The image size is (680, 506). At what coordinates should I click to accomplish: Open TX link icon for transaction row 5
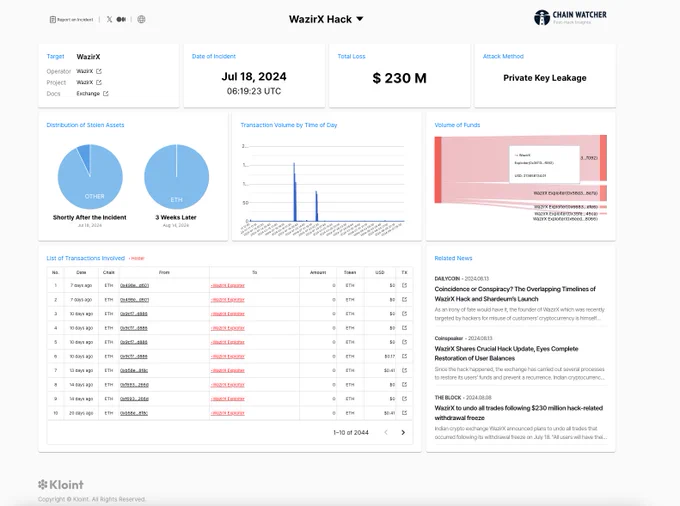[405, 342]
